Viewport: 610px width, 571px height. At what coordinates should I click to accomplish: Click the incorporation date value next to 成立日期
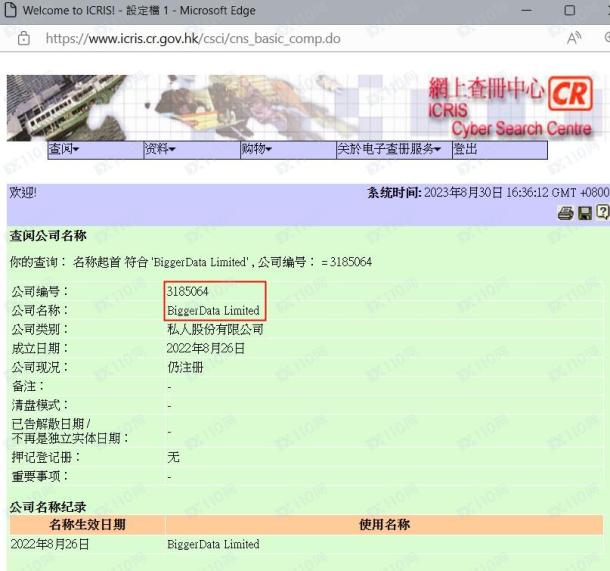click(x=205, y=348)
